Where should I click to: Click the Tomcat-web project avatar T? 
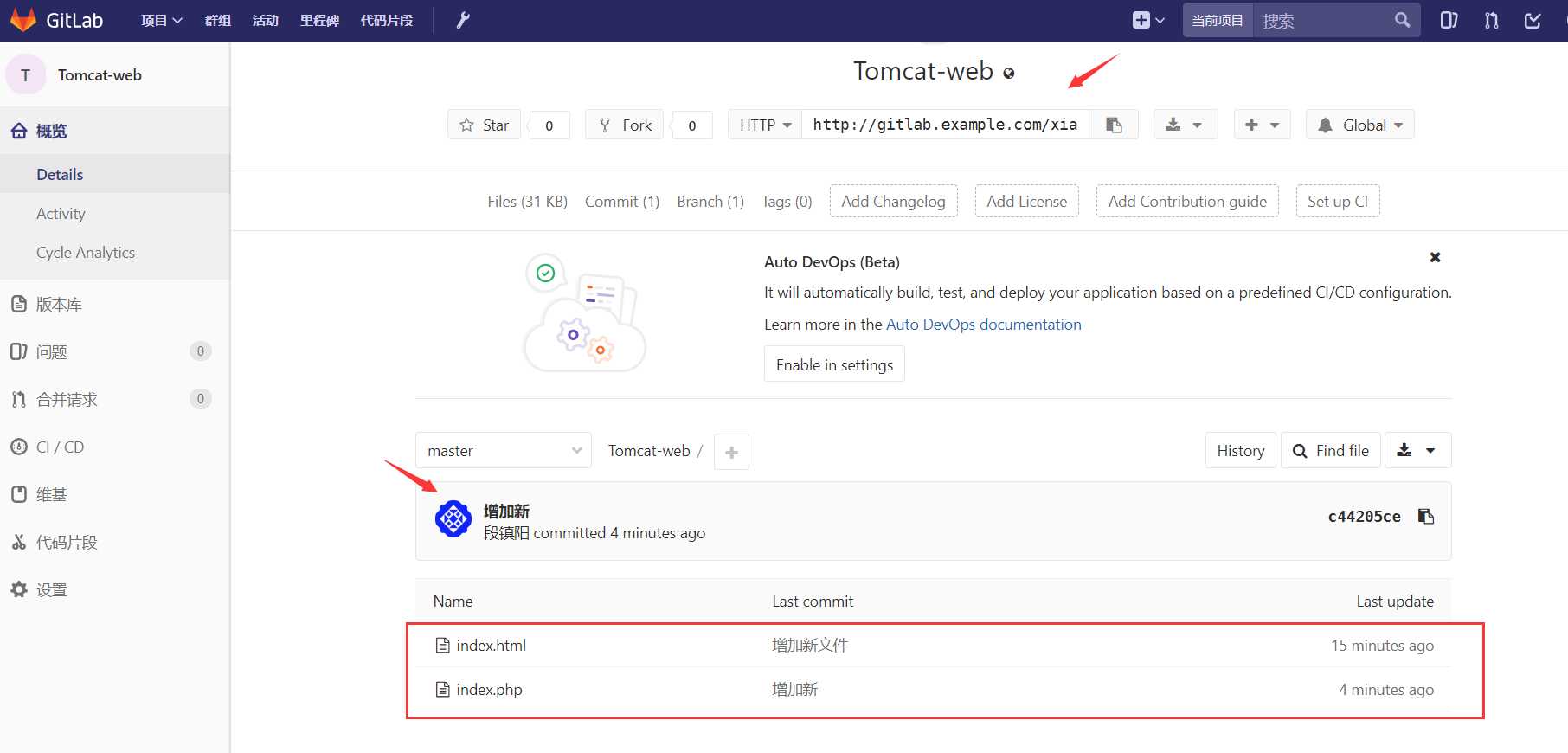point(26,75)
